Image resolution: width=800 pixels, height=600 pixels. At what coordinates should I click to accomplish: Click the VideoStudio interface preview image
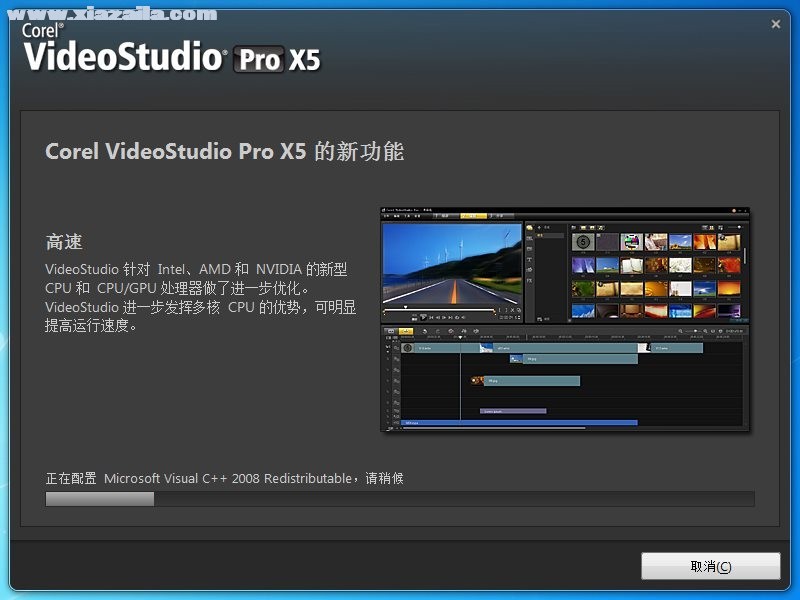coord(565,319)
